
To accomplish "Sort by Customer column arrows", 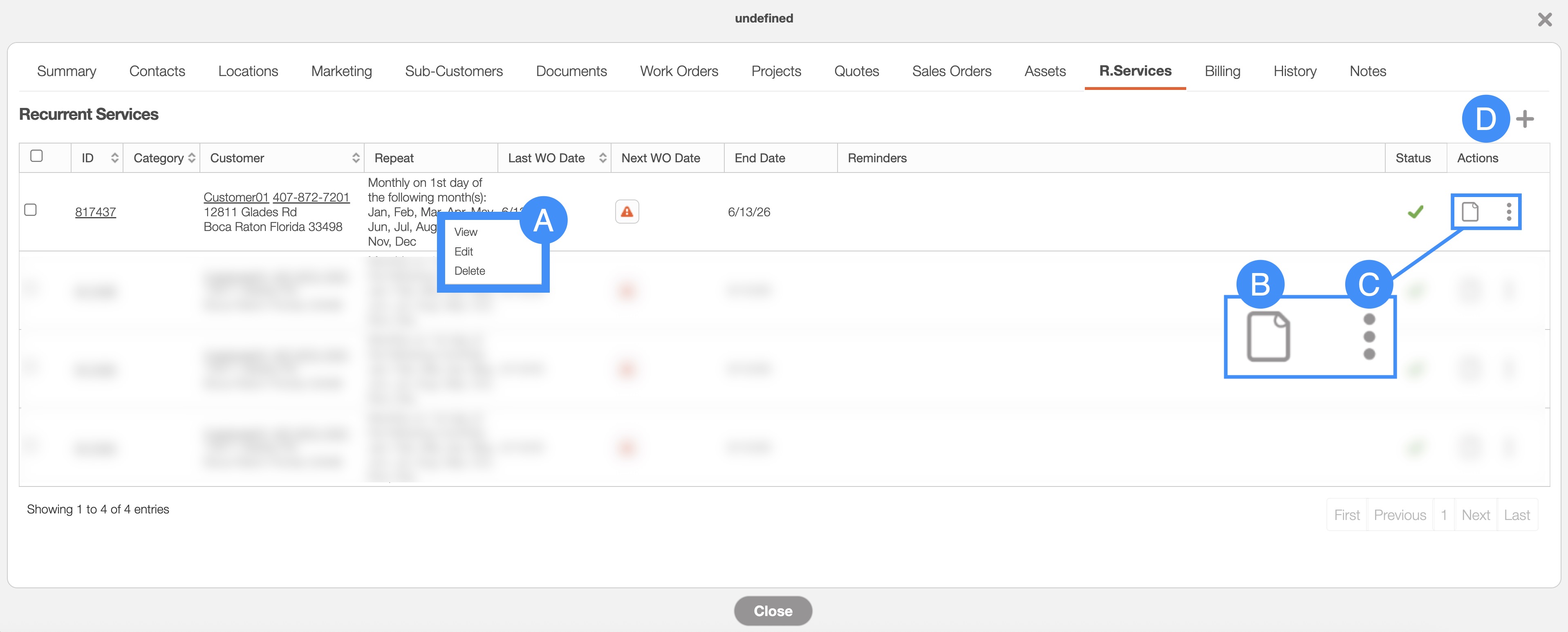I will coord(356,158).
